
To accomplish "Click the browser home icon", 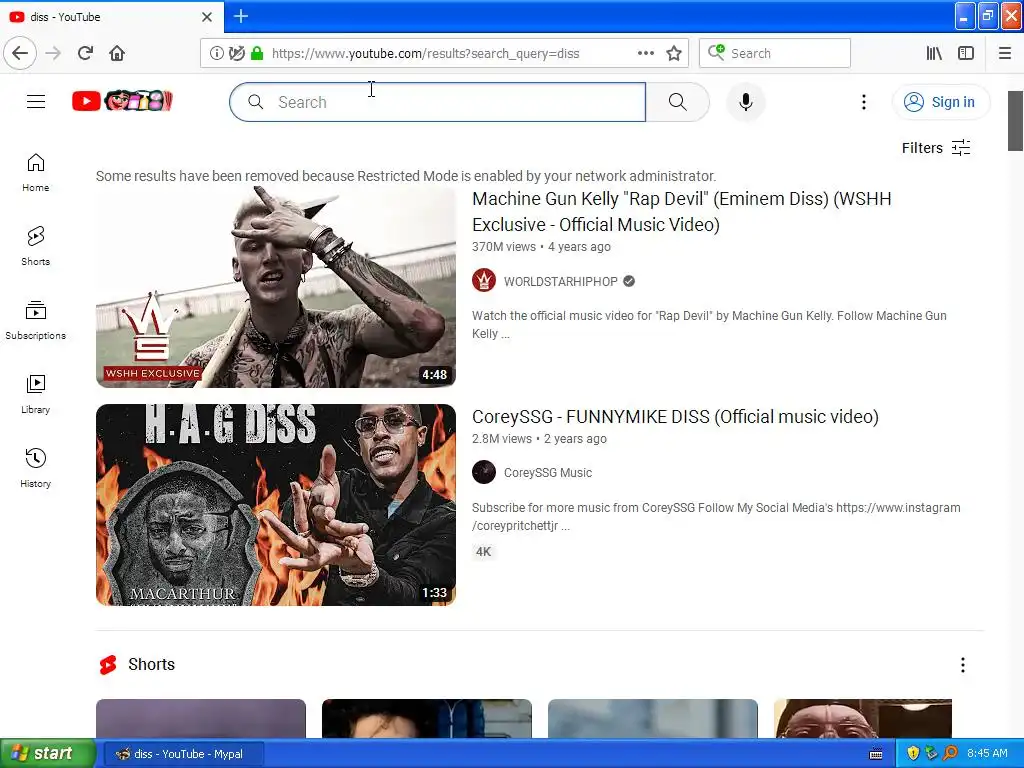I will [117, 53].
